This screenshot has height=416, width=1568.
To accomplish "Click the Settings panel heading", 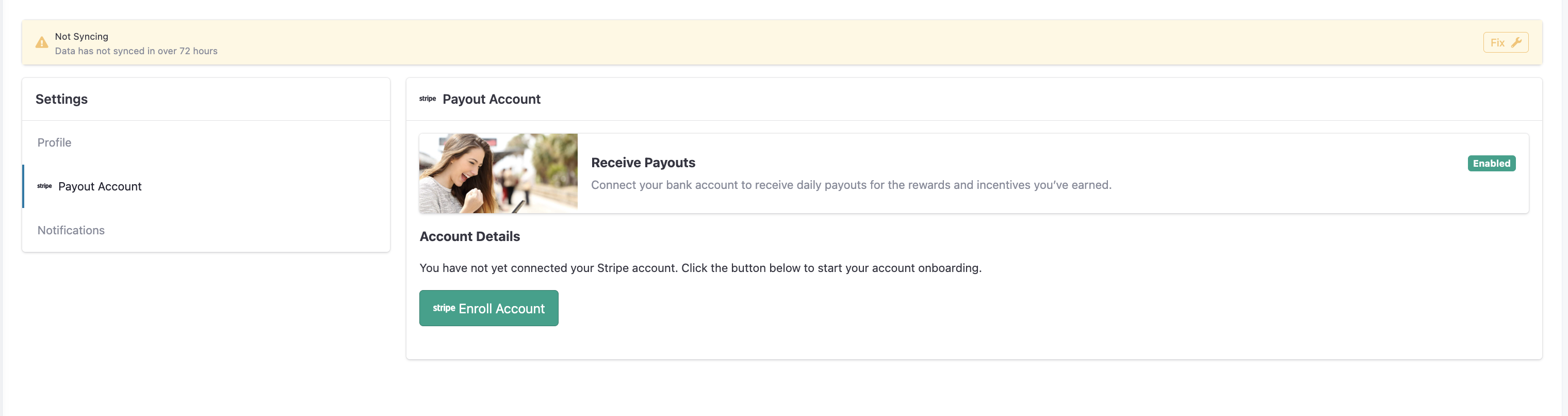I will point(61,99).
